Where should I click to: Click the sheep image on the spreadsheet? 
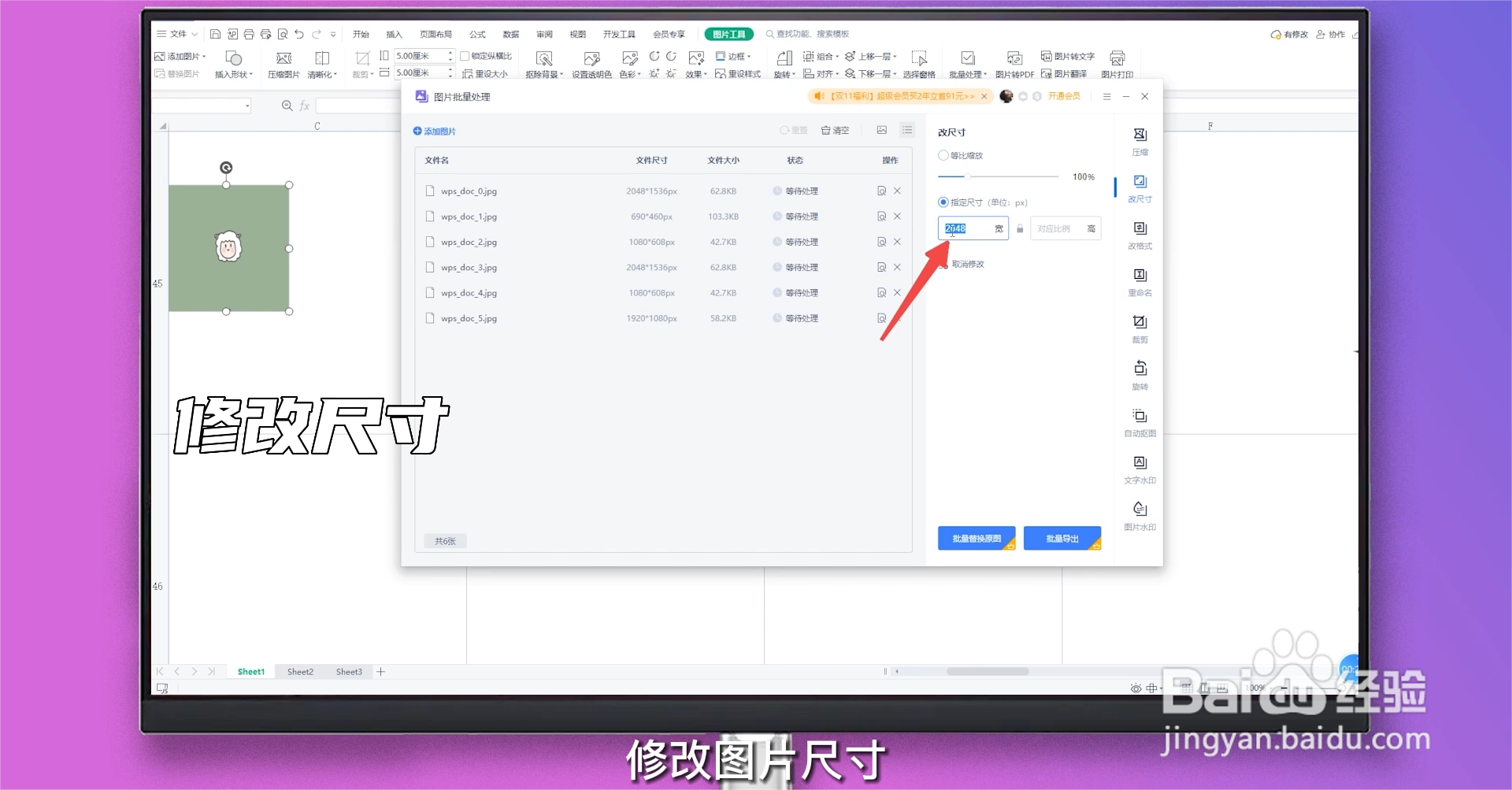(x=228, y=247)
